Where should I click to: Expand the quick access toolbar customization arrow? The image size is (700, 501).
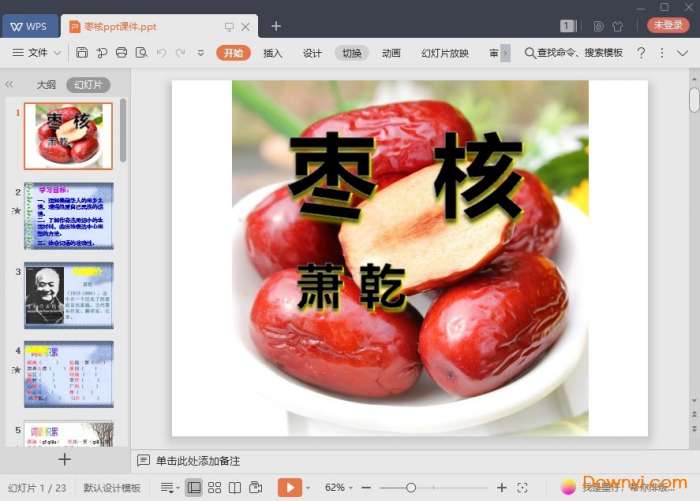click(x=201, y=53)
